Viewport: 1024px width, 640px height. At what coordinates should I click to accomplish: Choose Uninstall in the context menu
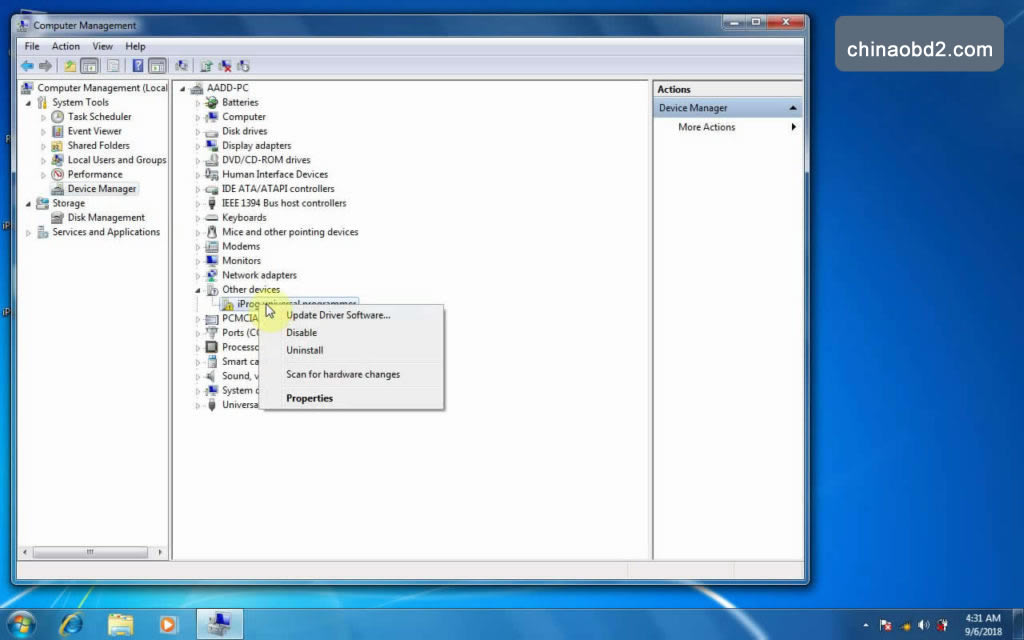point(304,350)
